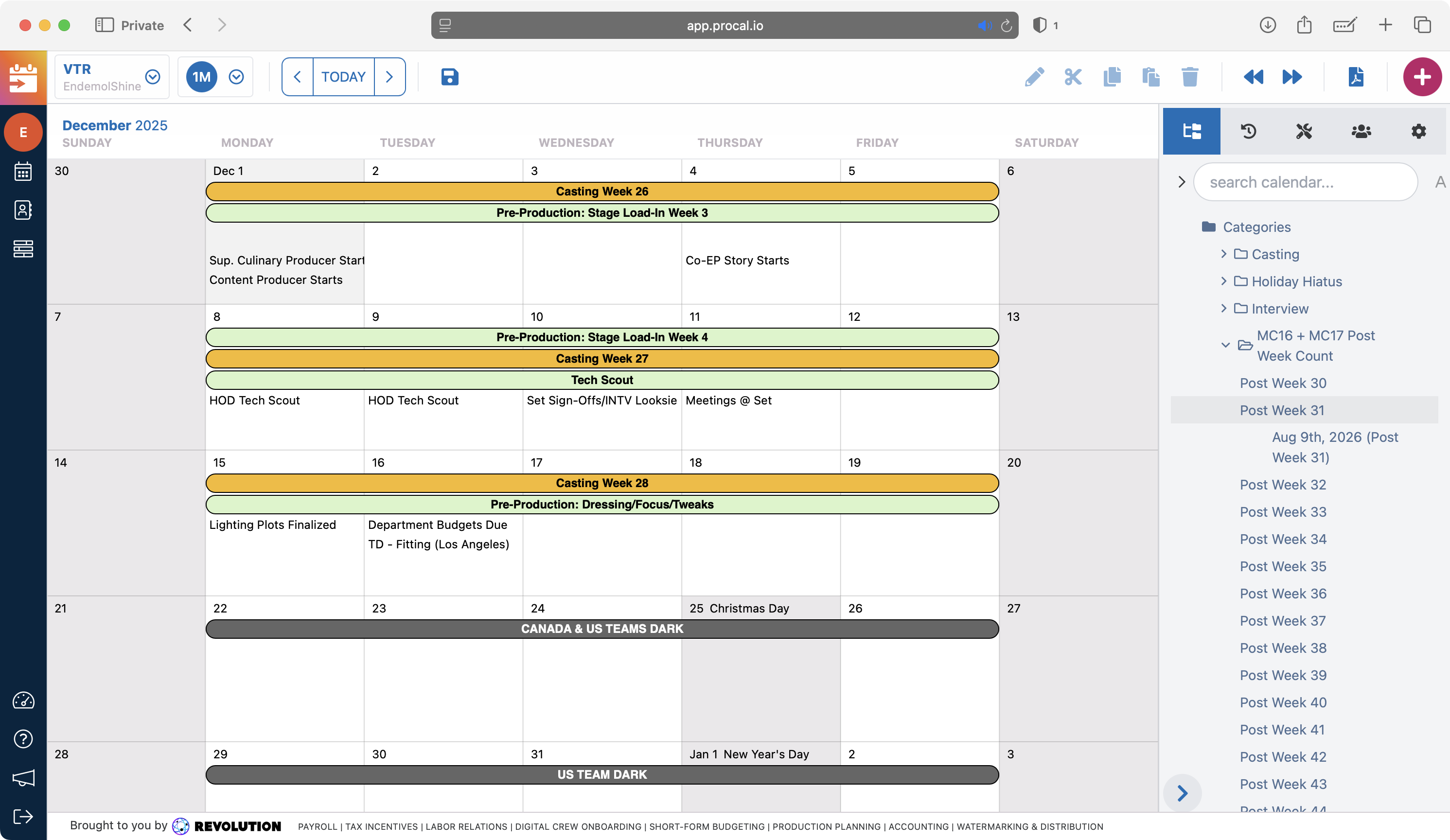The height and width of the screenshot is (840, 1450).
Task: Click the paste clipboard icon
Action: pyautogui.click(x=1151, y=76)
